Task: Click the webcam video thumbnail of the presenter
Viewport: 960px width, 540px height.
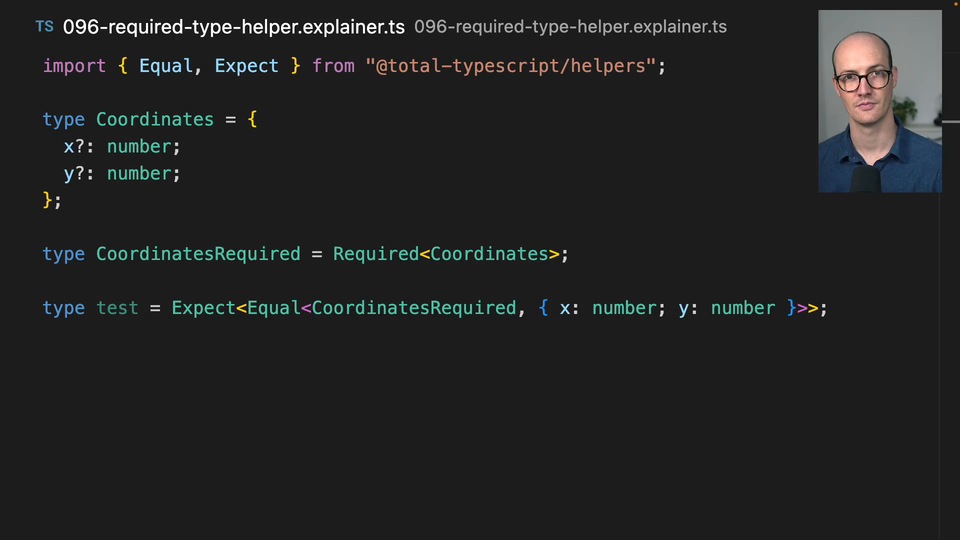Action: click(879, 101)
